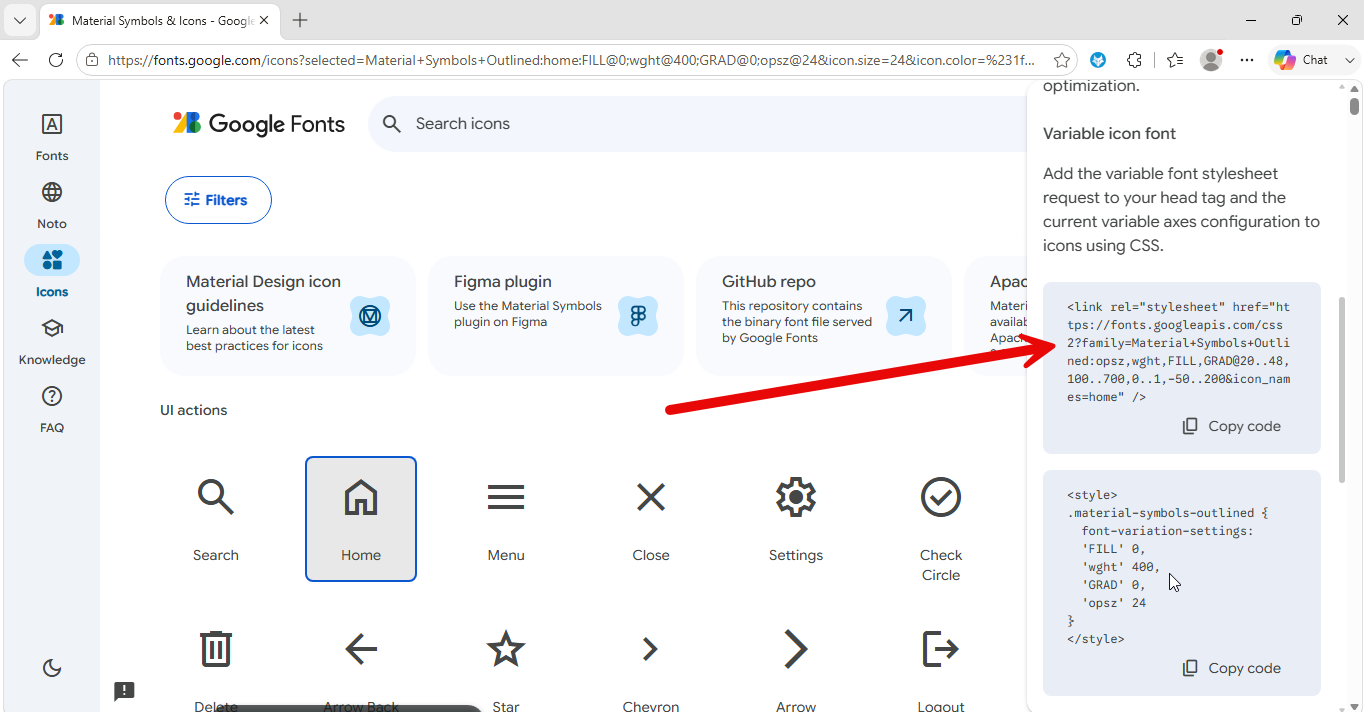Open a new browser tab
Image resolution: width=1364 pixels, height=712 pixels.
click(x=300, y=20)
